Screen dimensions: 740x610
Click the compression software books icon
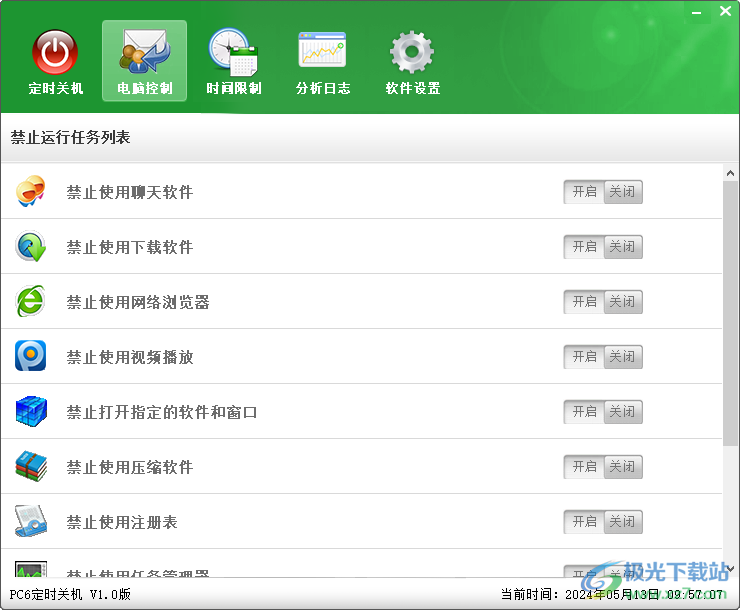[x=31, y=466]
